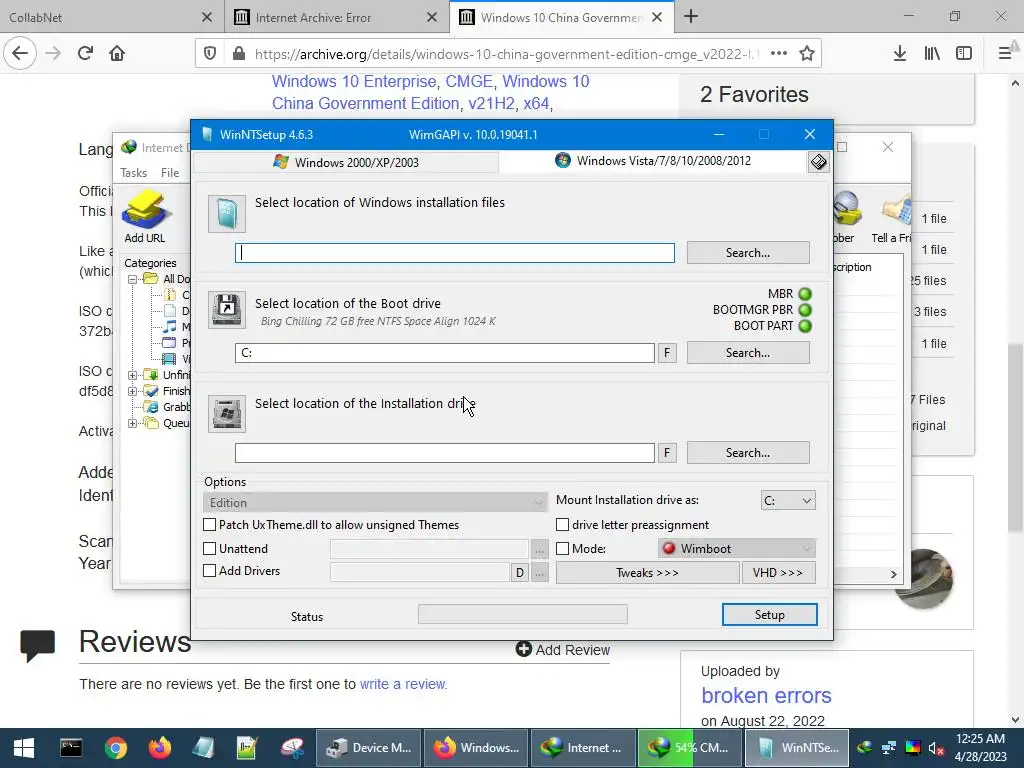Enable Patch UxTheme.dll checkbox
This screenshot has width=1024, height=768.
[x=210, y=524]
